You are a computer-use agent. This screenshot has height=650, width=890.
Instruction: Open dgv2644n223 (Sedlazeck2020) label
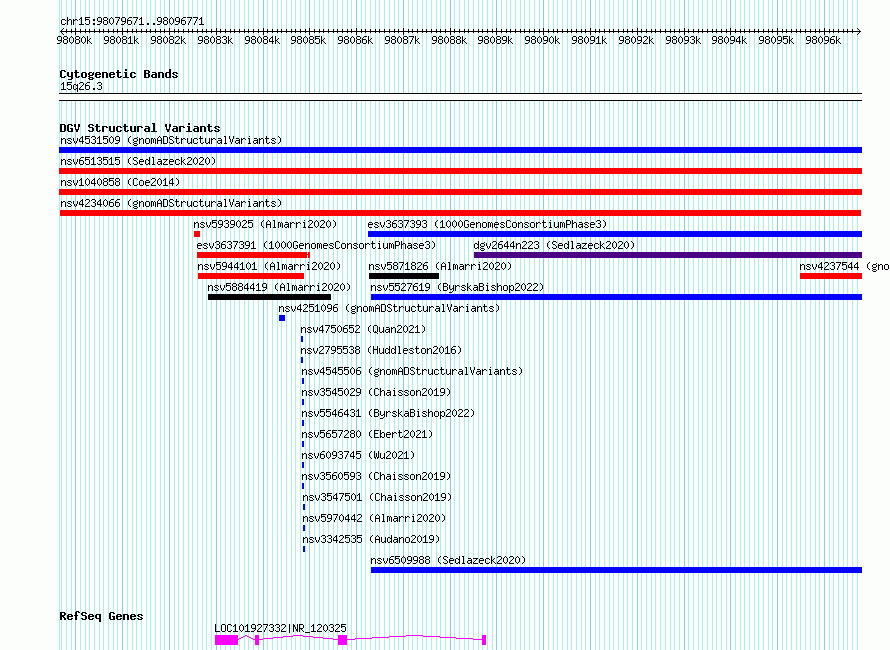point(555,245)
